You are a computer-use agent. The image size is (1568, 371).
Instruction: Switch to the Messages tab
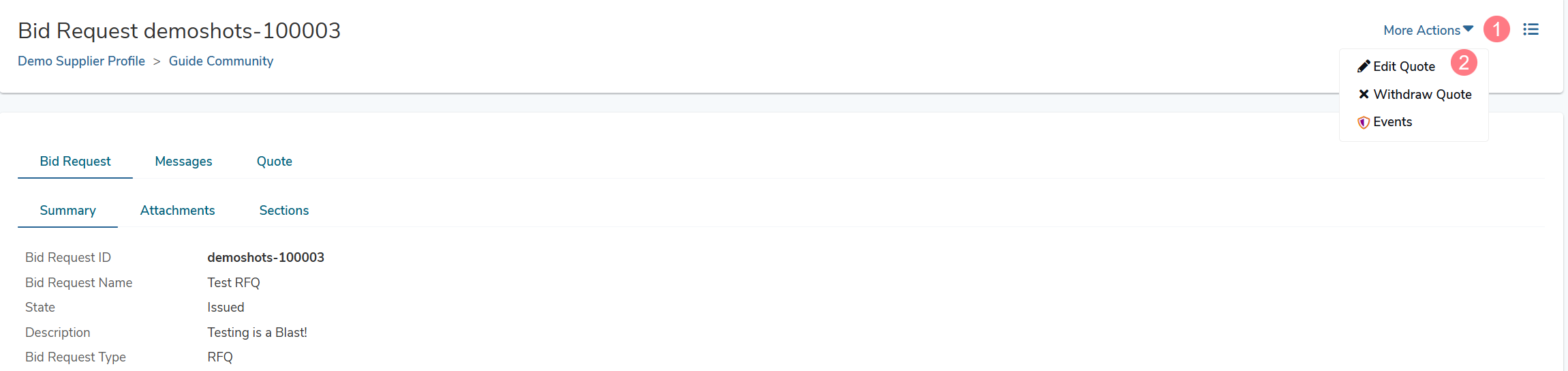tap(183, 162)
